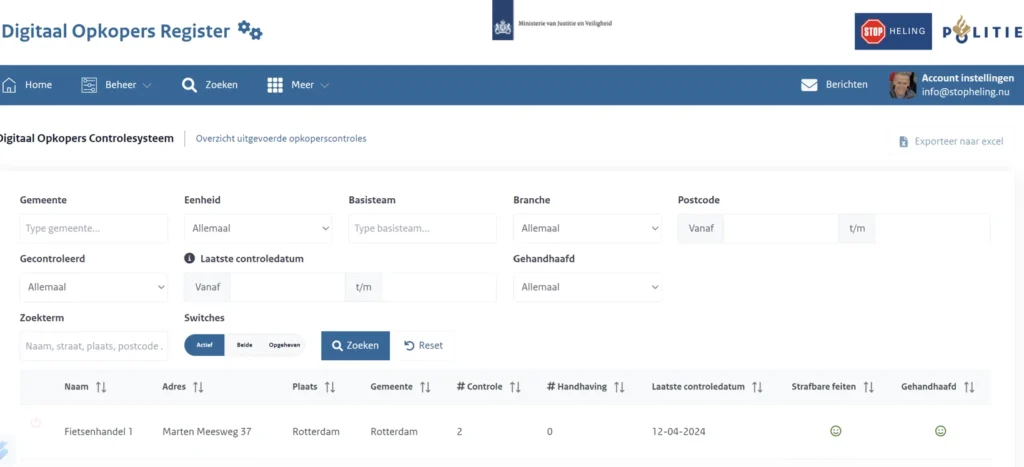Screen dimensions: 1024x467
Task: Open Account instellingen
Action: click(x=967, y=78)
